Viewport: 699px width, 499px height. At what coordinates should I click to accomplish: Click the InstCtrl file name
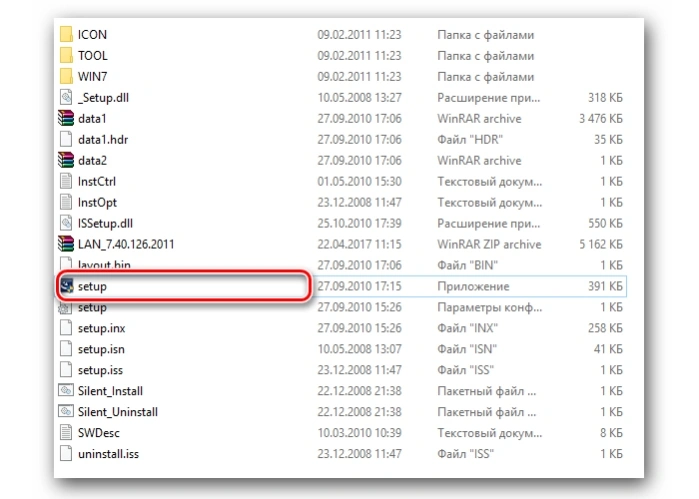pyautogui.click(x=97, y=181)
